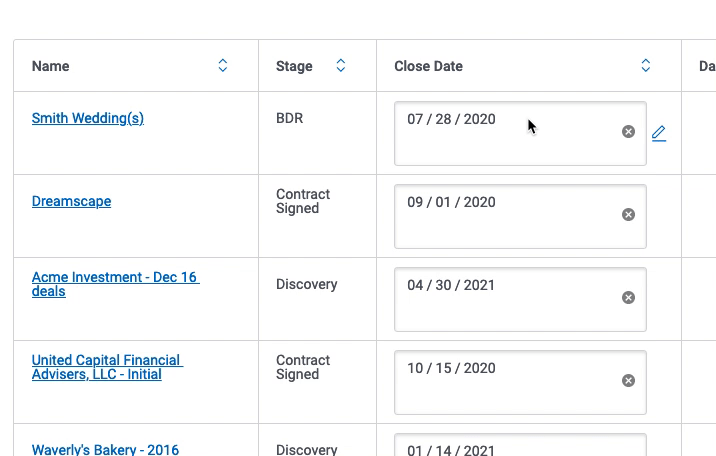Click the Stage column header
This screenshot has height=456, width=716.
pyautogui.click(x=294, y=66)
